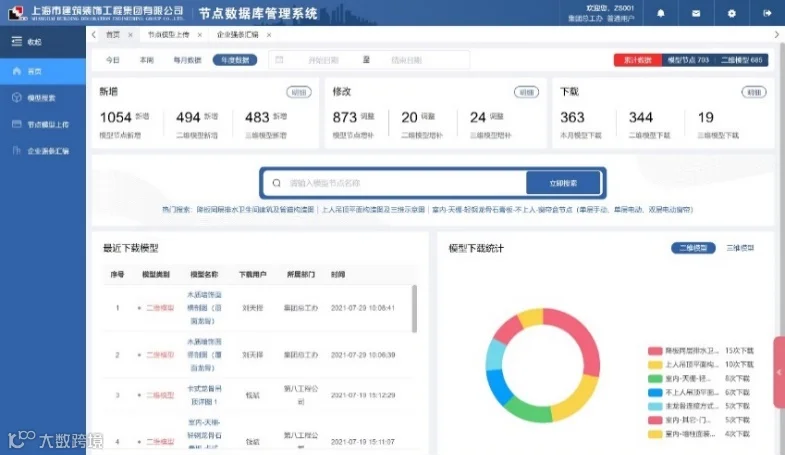Switch chart to 2D model toggle
This screenshot has width=785, height=456.
pyautogui.click(x=693, y=248)
